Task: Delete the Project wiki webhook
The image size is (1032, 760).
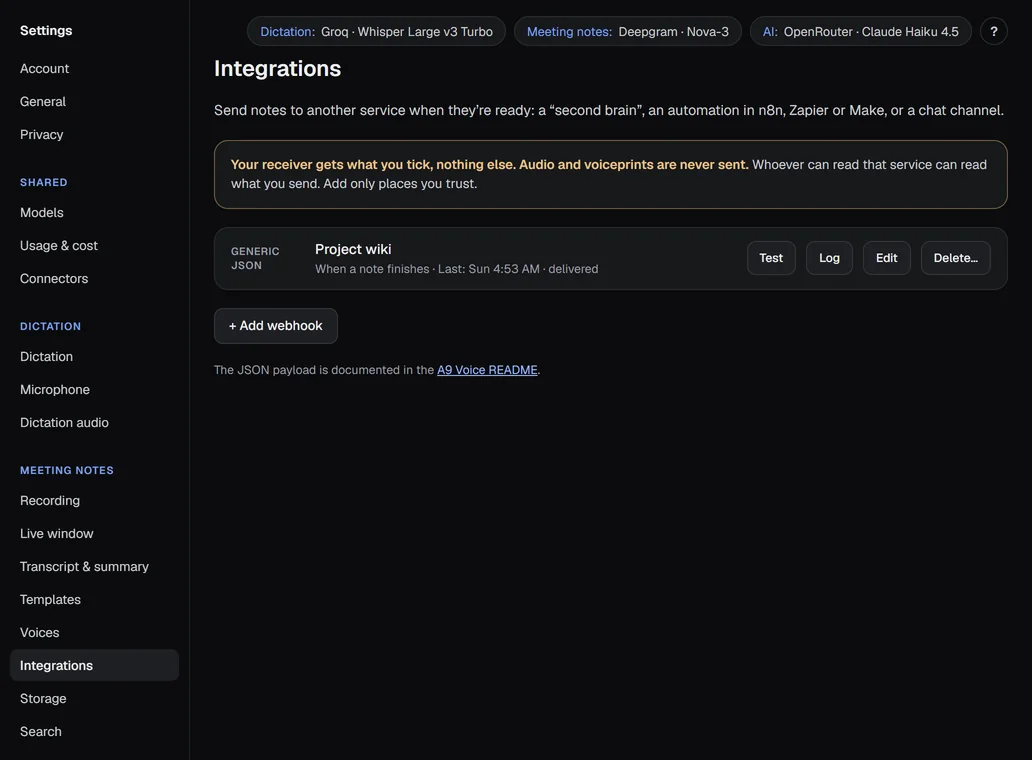Action: 956,258
